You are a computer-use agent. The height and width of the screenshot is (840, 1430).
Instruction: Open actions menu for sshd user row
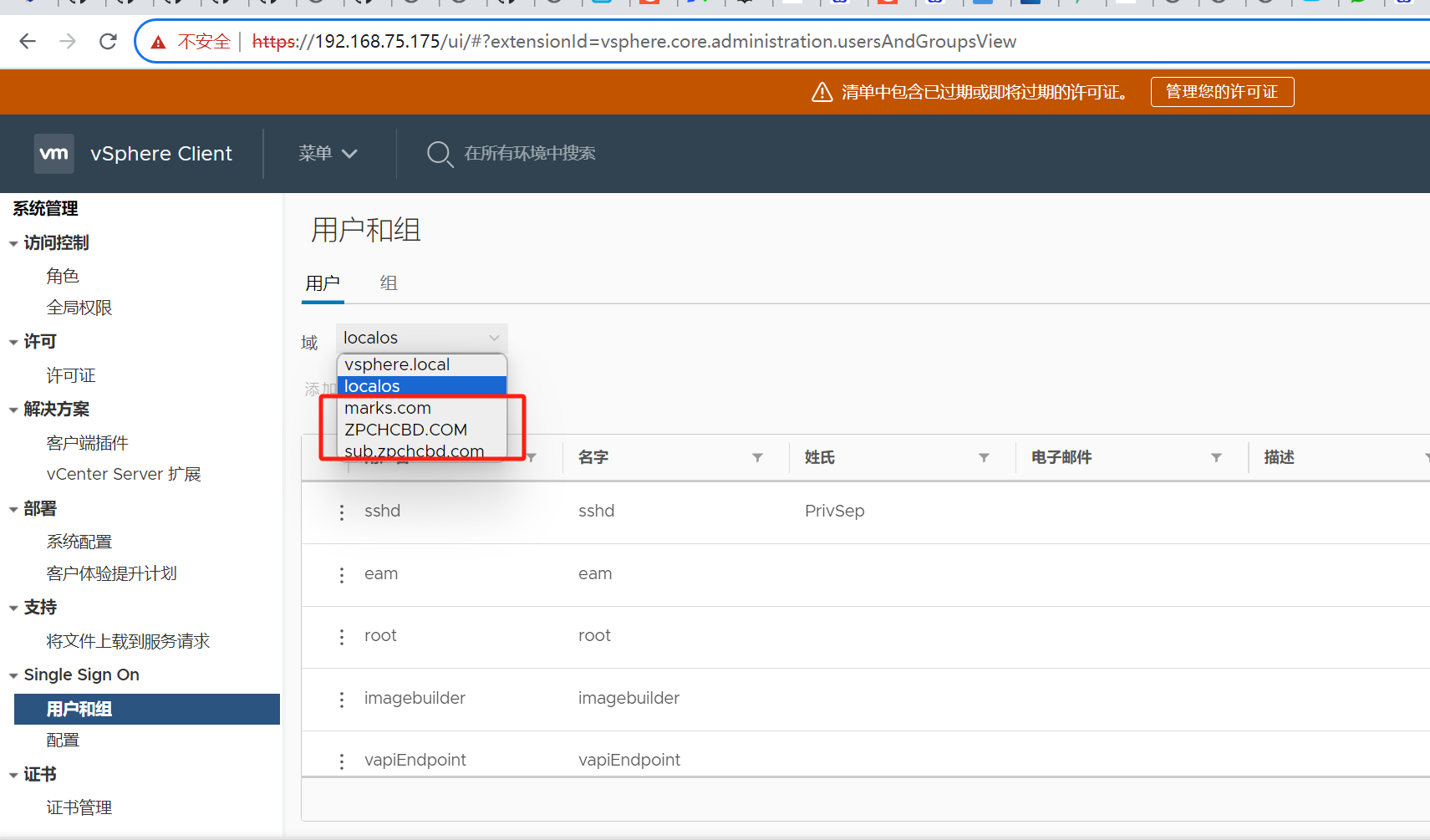[x=342, y=512]
